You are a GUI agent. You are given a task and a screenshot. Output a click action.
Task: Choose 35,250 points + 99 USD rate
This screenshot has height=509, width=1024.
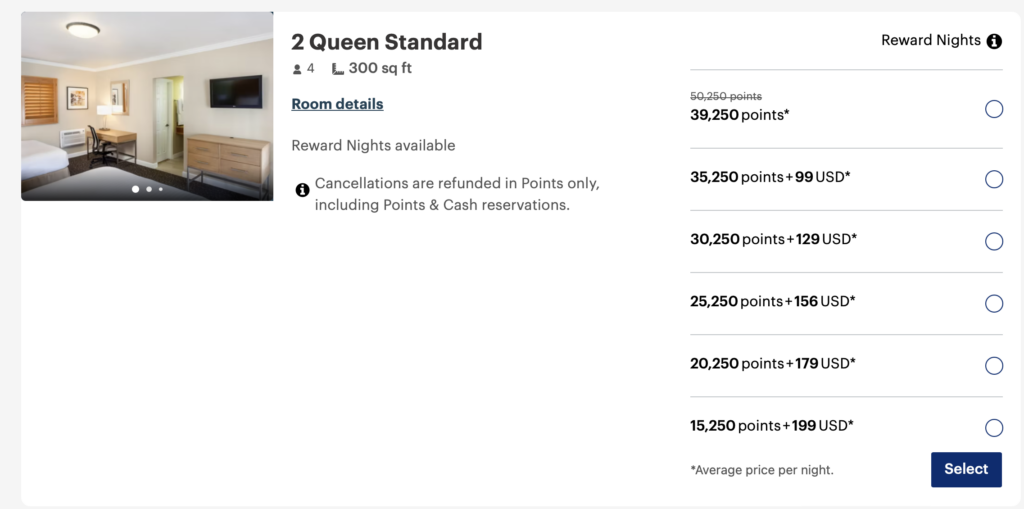click(x=994, y=179)
